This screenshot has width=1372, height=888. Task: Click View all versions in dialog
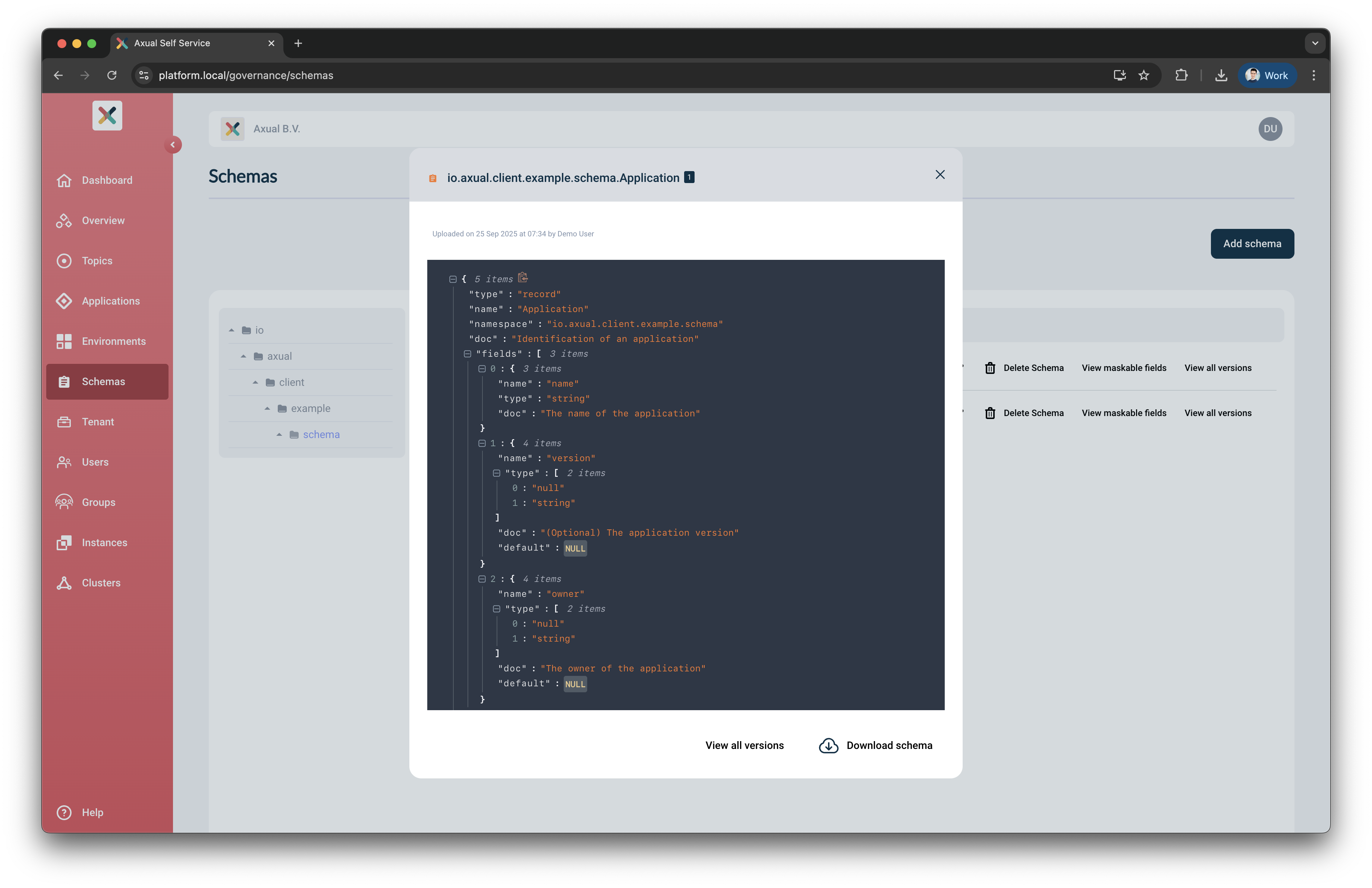744,745
